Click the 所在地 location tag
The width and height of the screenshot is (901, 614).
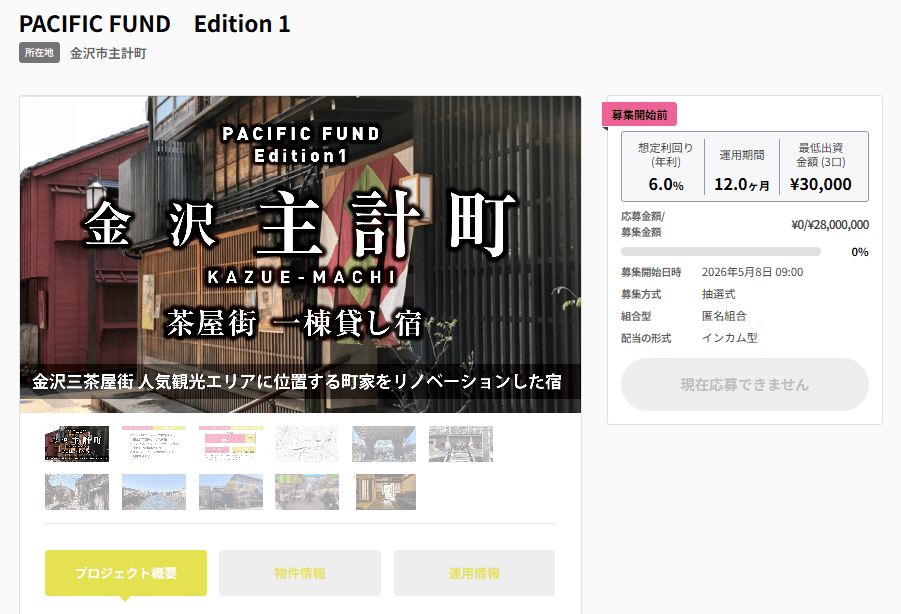[40, 53]
